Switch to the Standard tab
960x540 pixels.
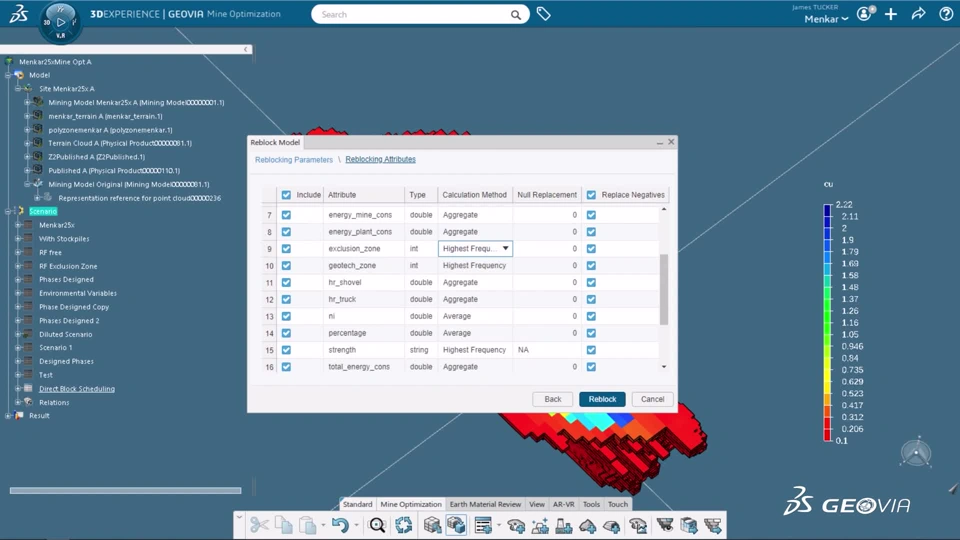tap(358, 504)
